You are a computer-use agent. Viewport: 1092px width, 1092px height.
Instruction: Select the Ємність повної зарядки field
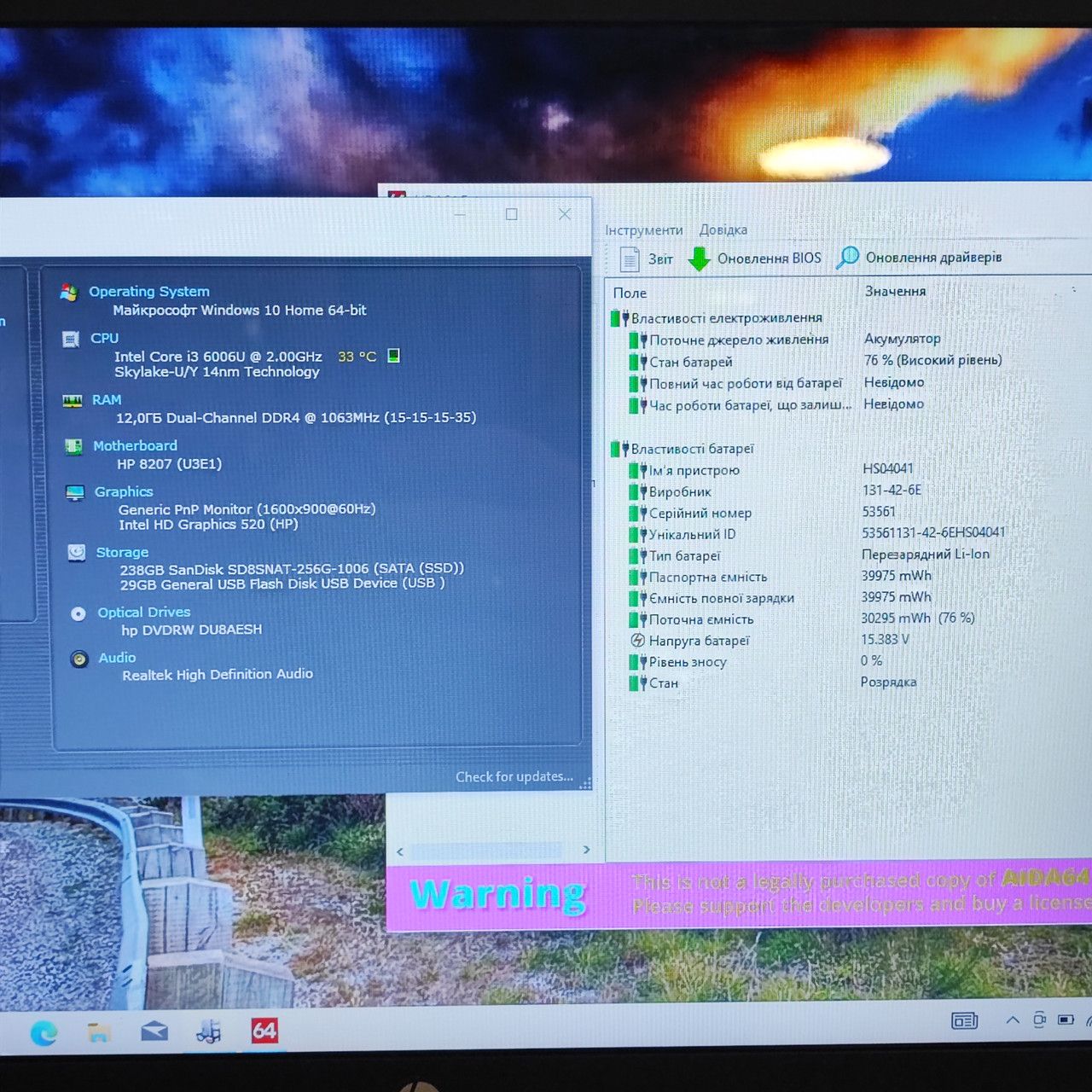tap(712, 598)
